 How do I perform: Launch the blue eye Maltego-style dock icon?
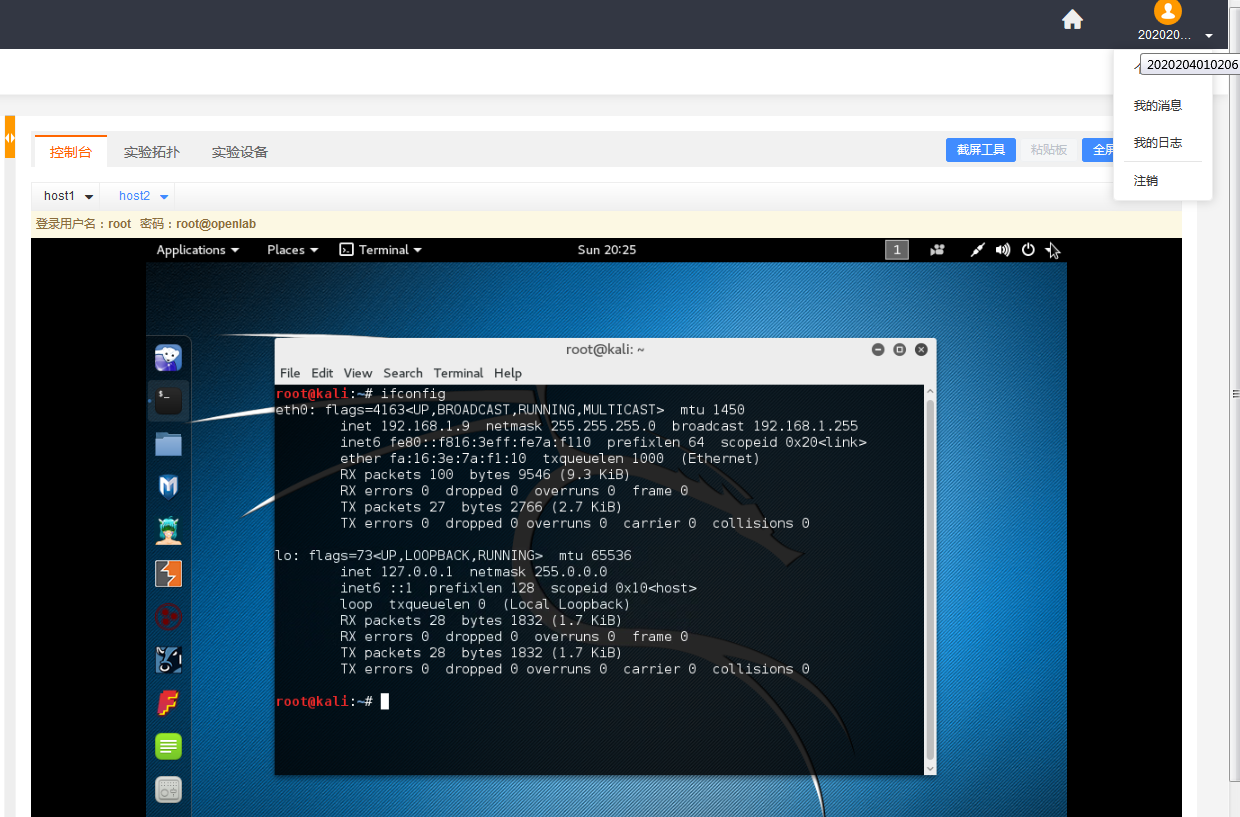click(x=168, y=660)
